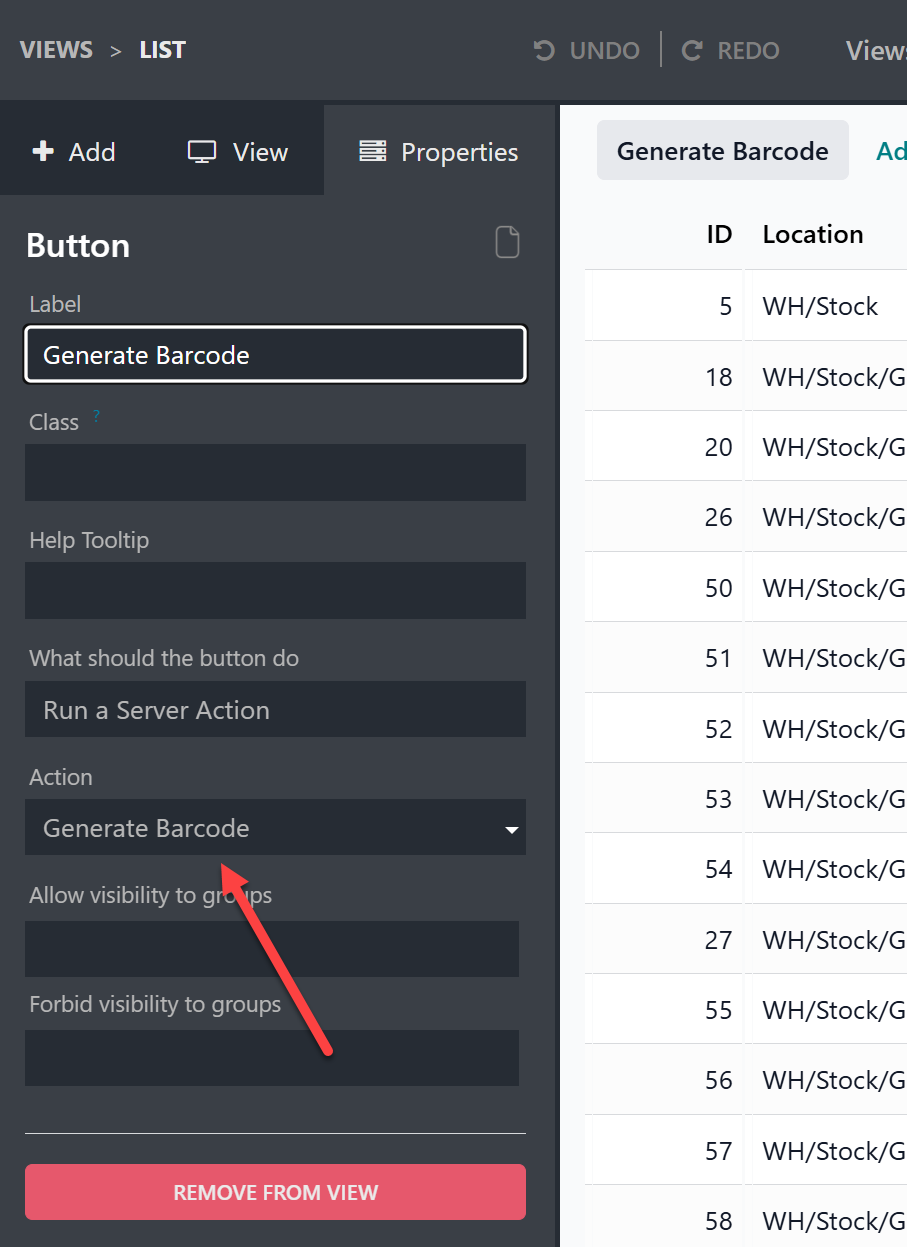Viewport: 907px width, 1247px height.
Task: Switch to the View tab
Action: [x=239, y=152]
